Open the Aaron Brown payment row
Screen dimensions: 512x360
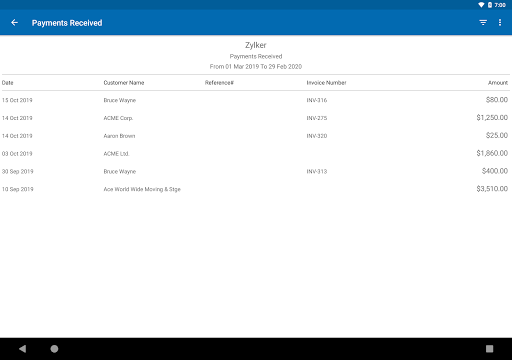pyautogui.click(x=256, y=136)
